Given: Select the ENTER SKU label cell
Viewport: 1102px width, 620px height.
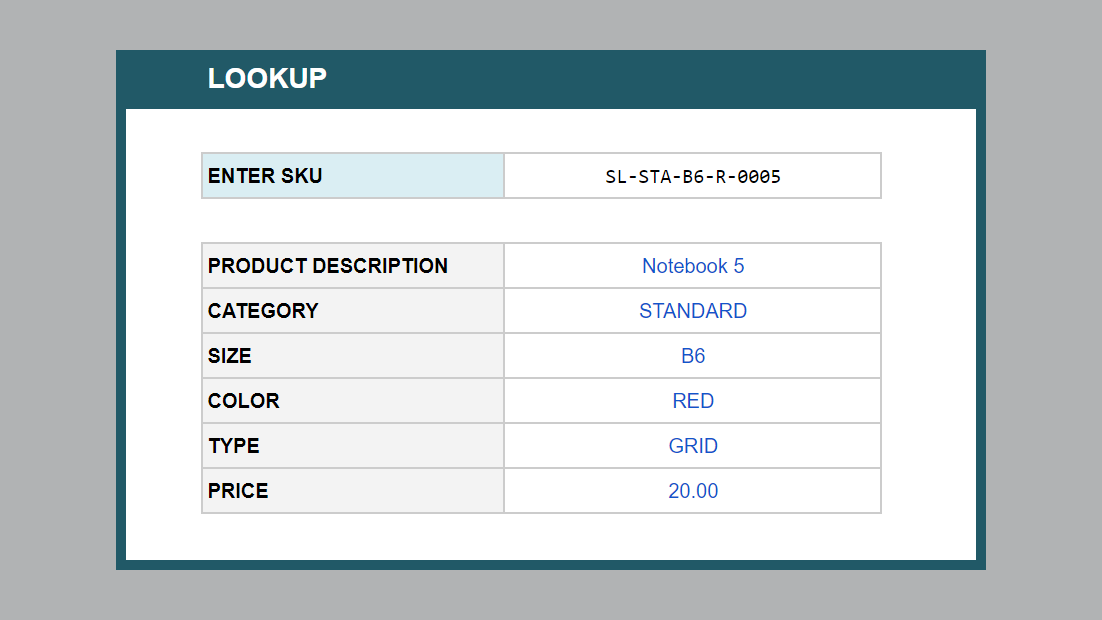Looking at the screenshot, I should (x=352, y=176).
